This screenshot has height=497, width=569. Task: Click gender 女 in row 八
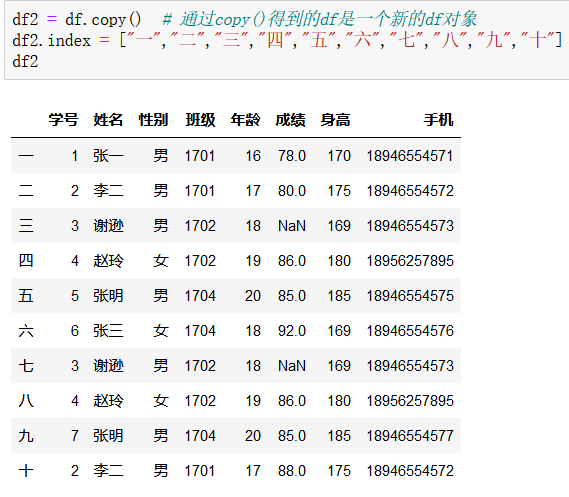pos(160,401)
